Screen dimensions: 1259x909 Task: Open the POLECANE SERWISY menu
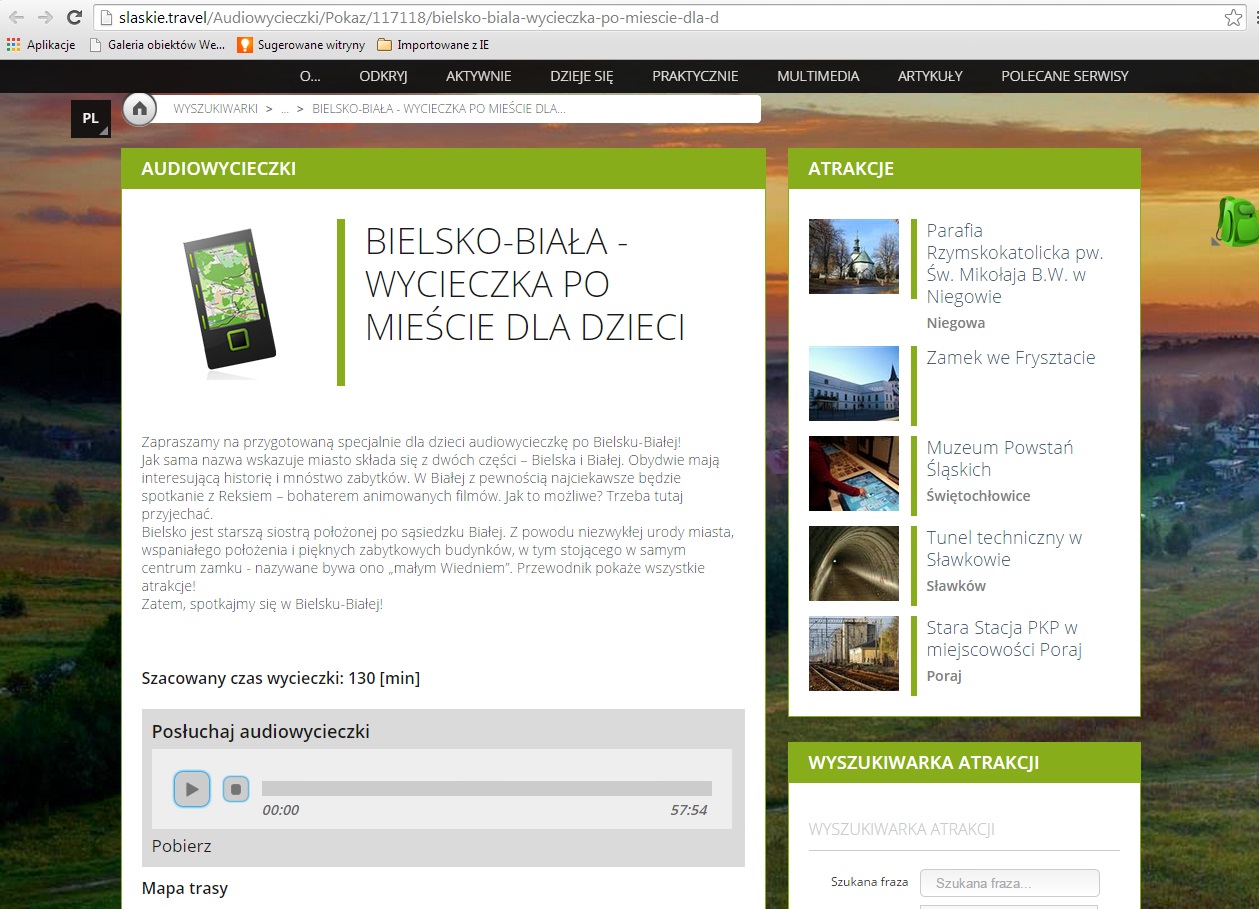click(1065, 76)
